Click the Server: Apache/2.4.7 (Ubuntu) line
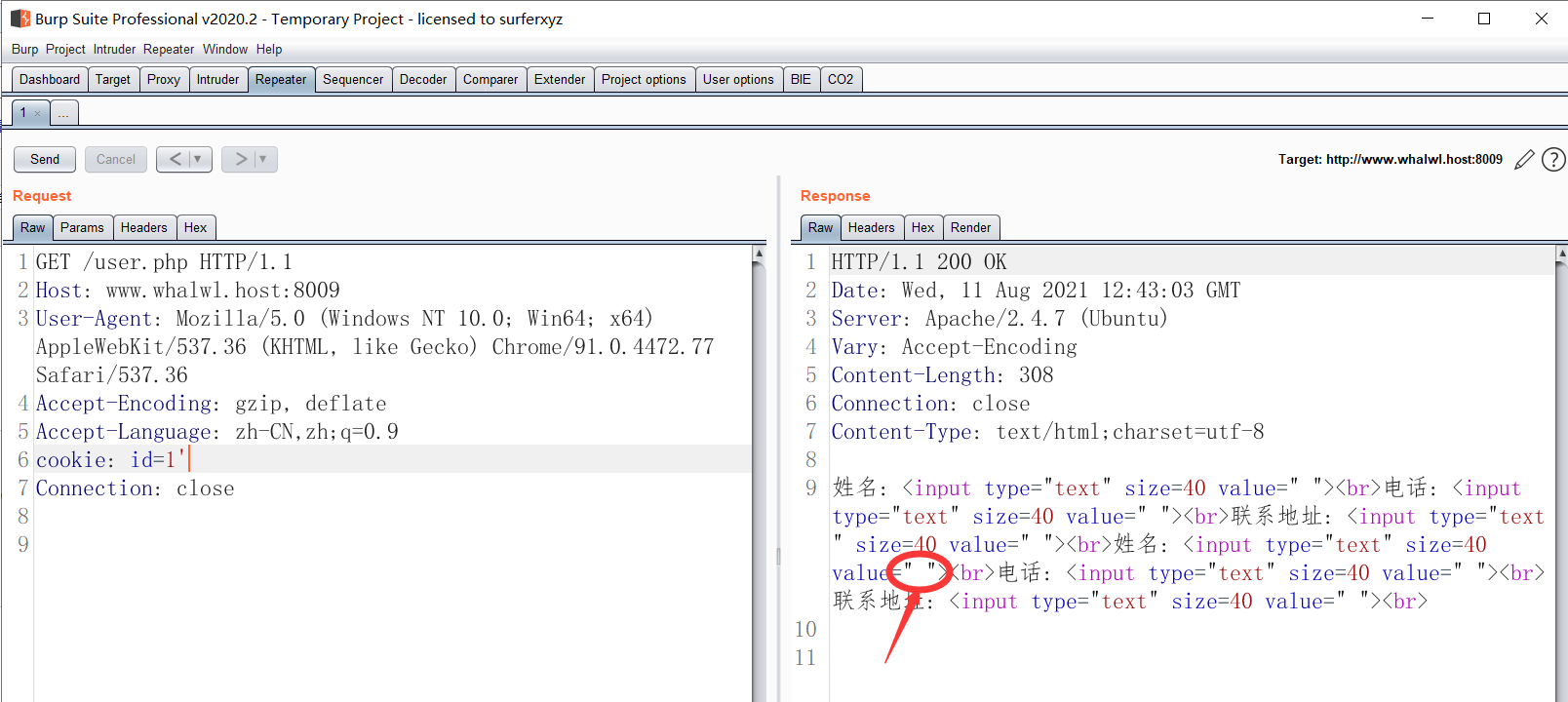 [1000, 319]
